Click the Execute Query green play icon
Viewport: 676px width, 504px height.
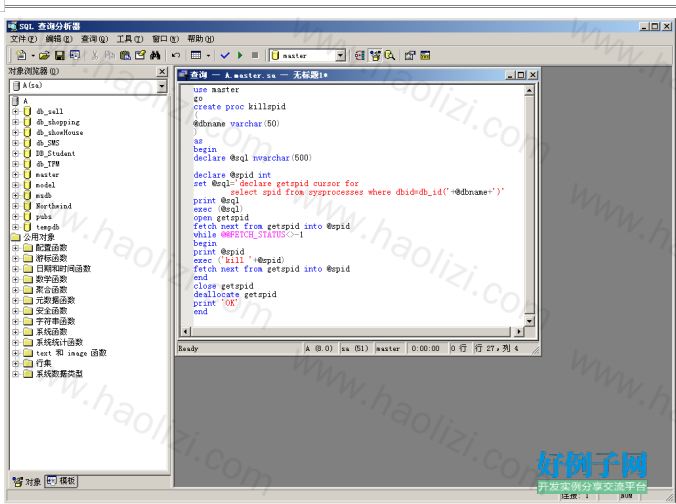coord(240,55)
